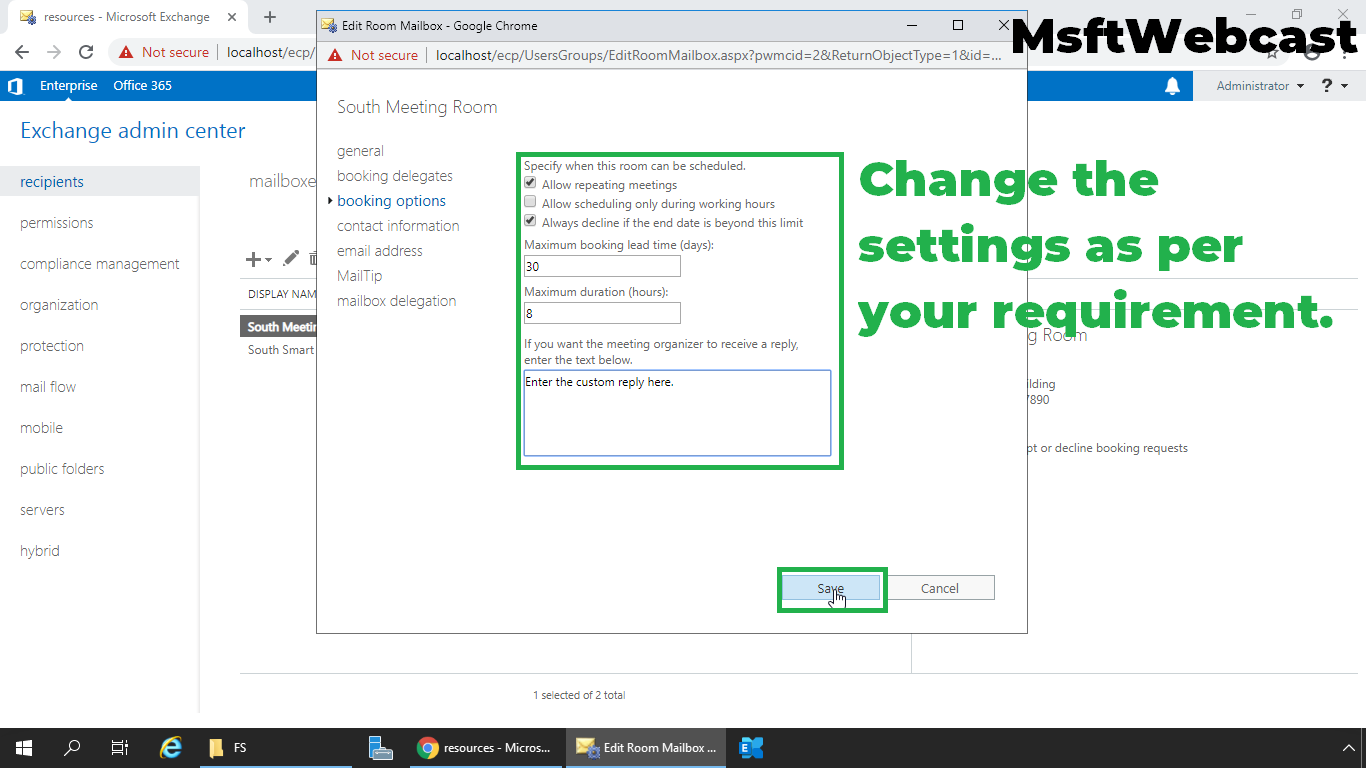Image resolution: width=1366 pixels, height=768 pixels.
Task: Enable scheduling only during working hours
Action: click(530, 203)
